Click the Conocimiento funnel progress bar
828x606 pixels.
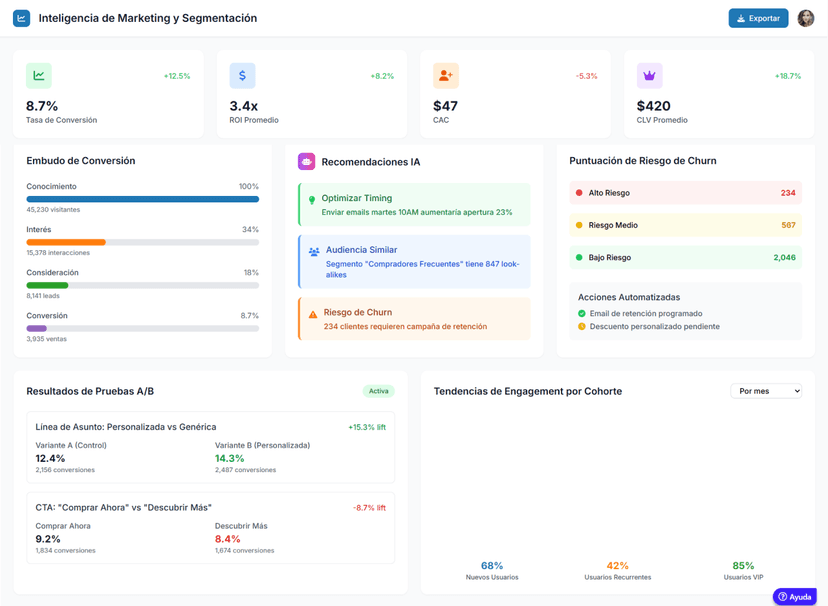(x=143, y=199)
